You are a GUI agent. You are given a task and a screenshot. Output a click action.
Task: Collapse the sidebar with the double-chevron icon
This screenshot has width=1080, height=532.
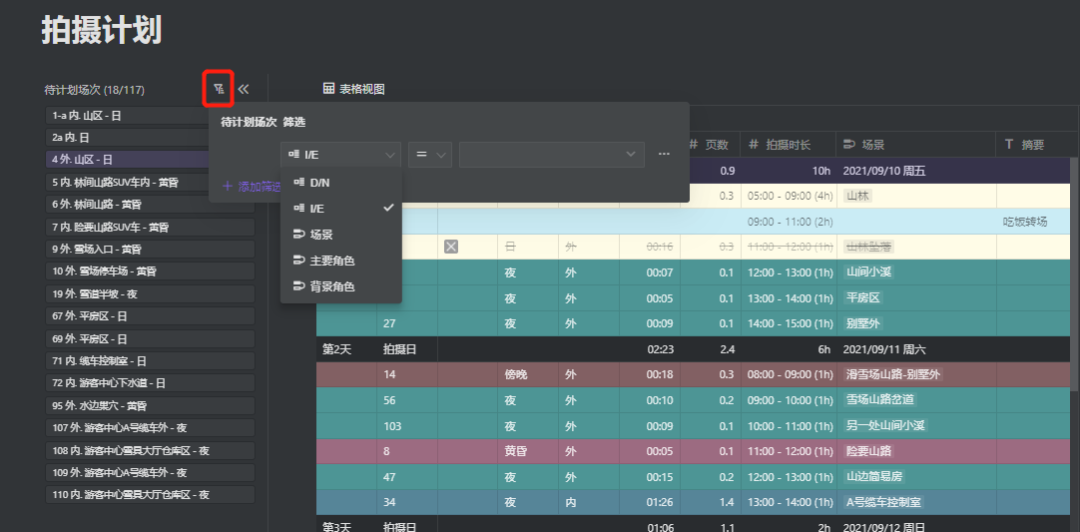point(243,89)
